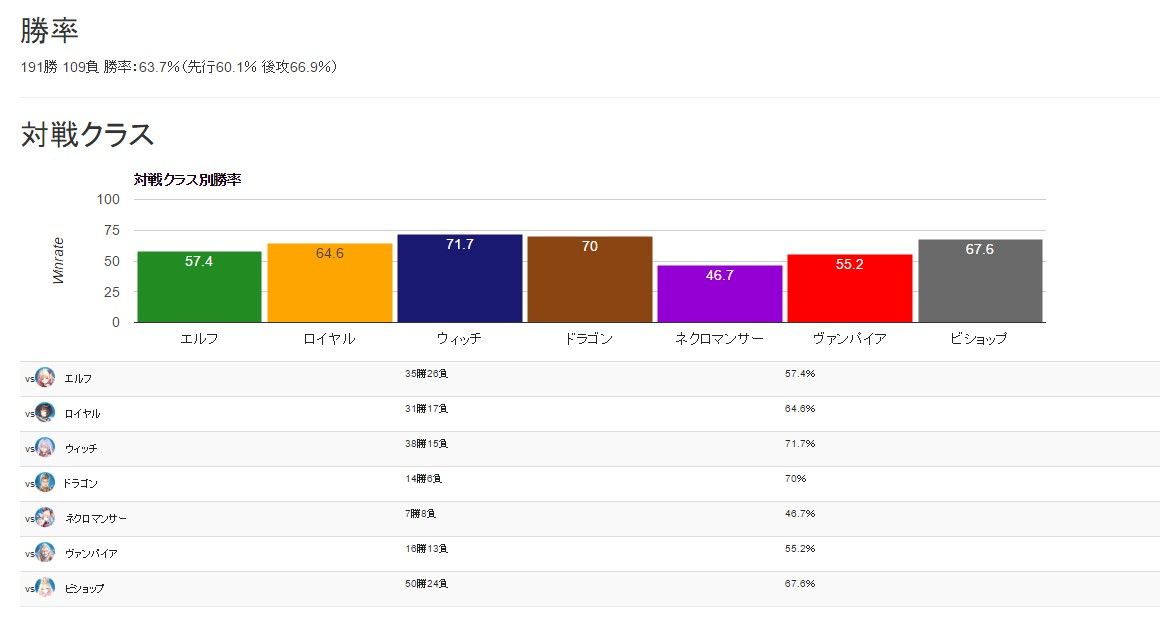Click the 14勝6負 record cell
The image size is (1169, 622).
coord(423,479)
